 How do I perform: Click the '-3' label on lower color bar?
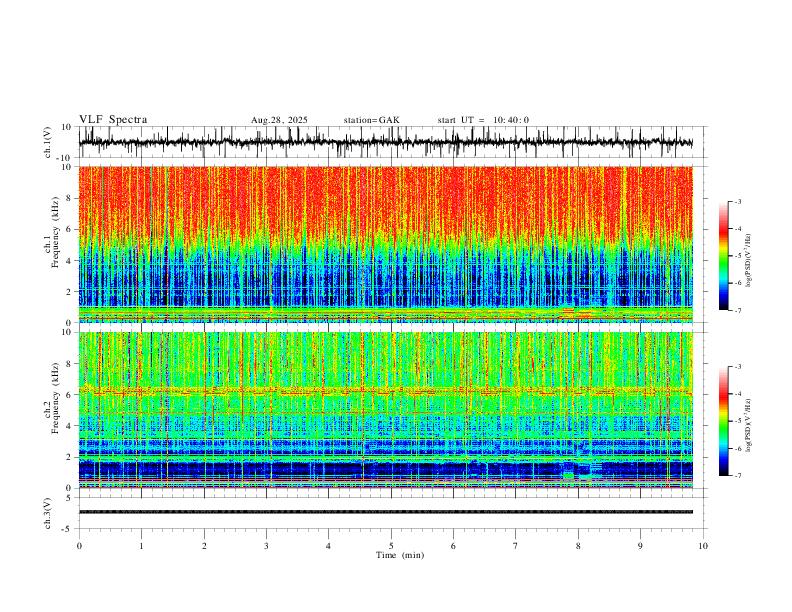pyautogui.click(x=738, y=367)
